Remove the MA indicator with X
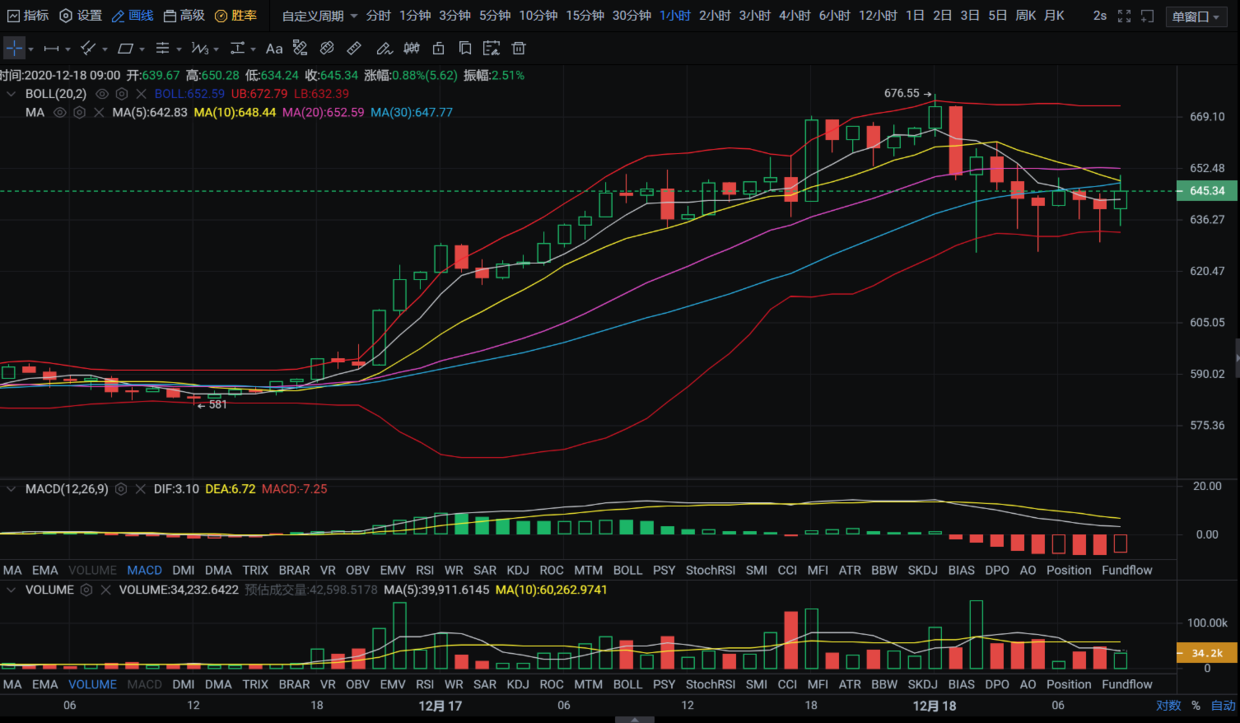This screenshot has height=723, width=1240. (98, 113)
